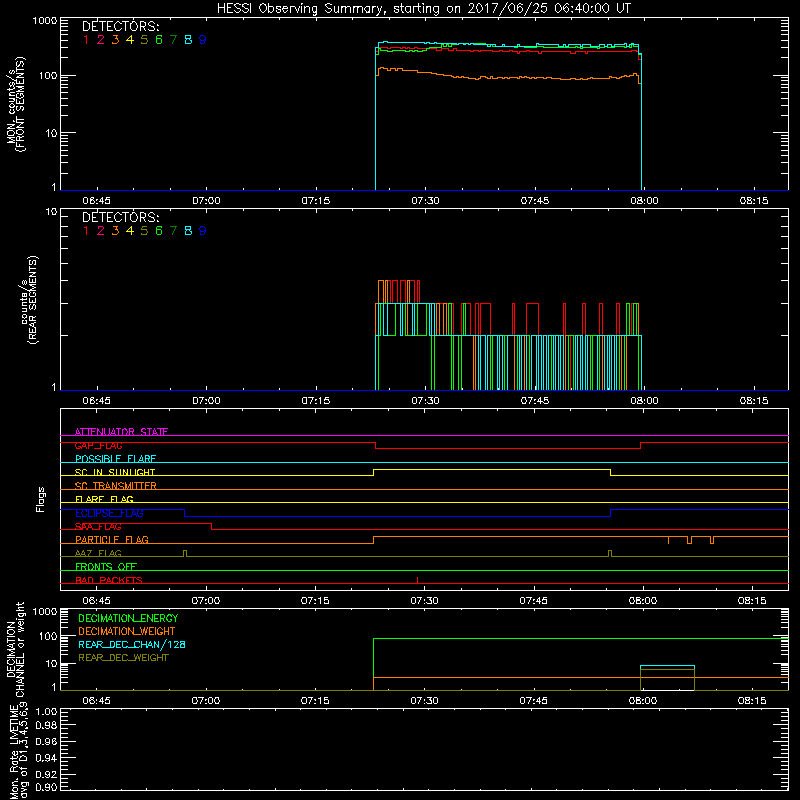The height and width of the screenshot is (800, 800).
Task: Select "DETECTORS:" legend heading in rear segments plot
Action: [120, 217]
